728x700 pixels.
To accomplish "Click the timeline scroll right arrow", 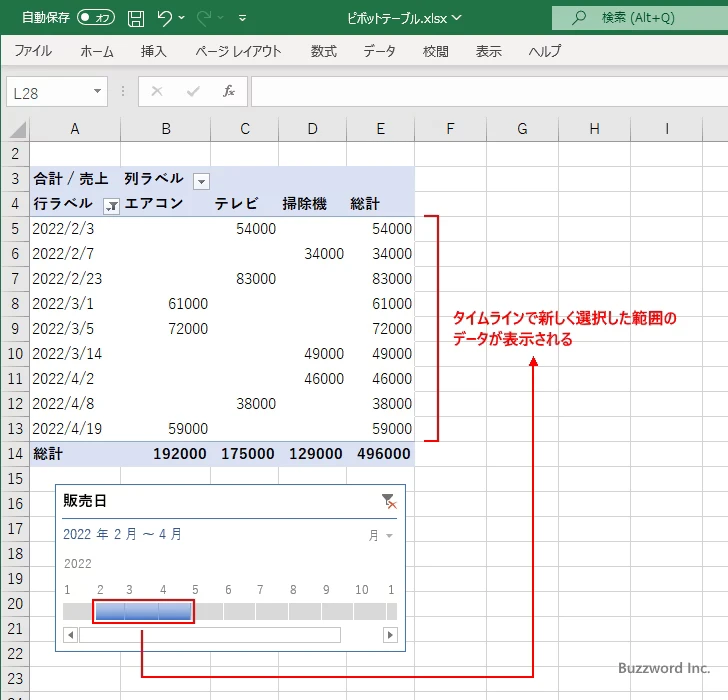I will [390, 635].
